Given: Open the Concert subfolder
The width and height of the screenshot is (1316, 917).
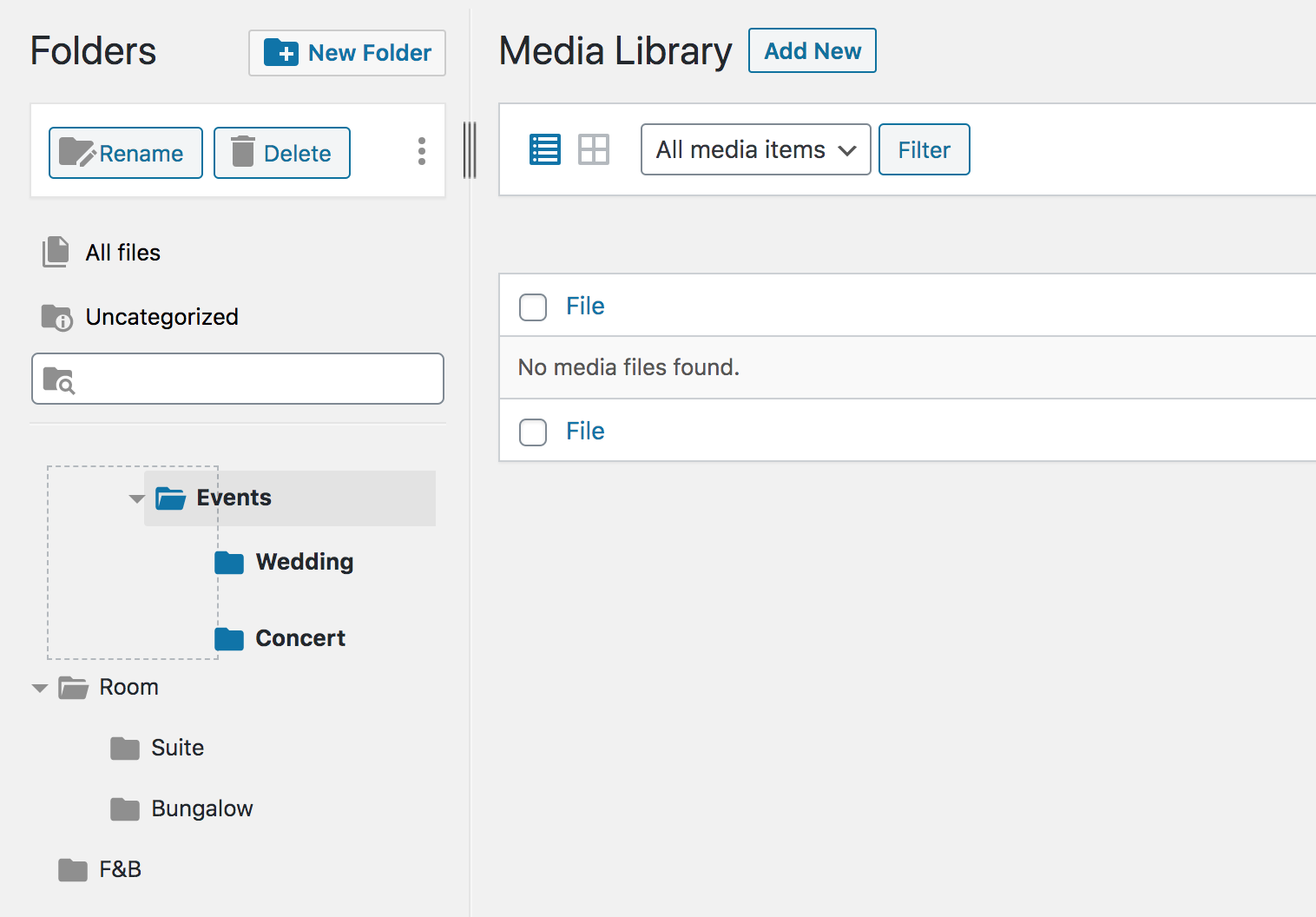Looking at the screenshot, I should tap(300, 638).
